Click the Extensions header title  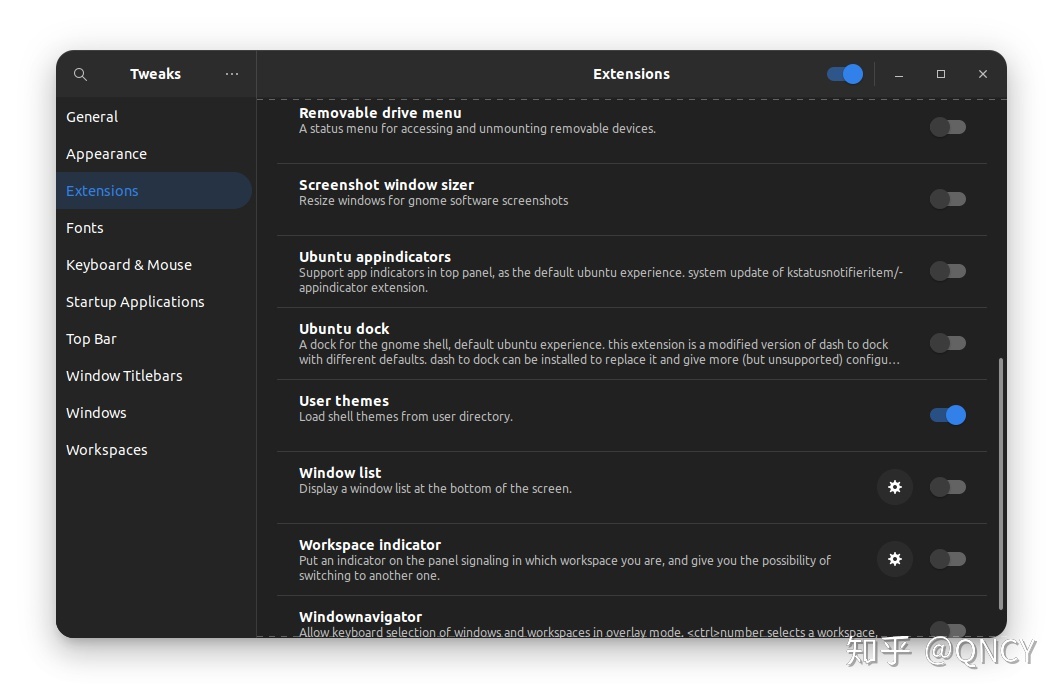click(631, 74)
